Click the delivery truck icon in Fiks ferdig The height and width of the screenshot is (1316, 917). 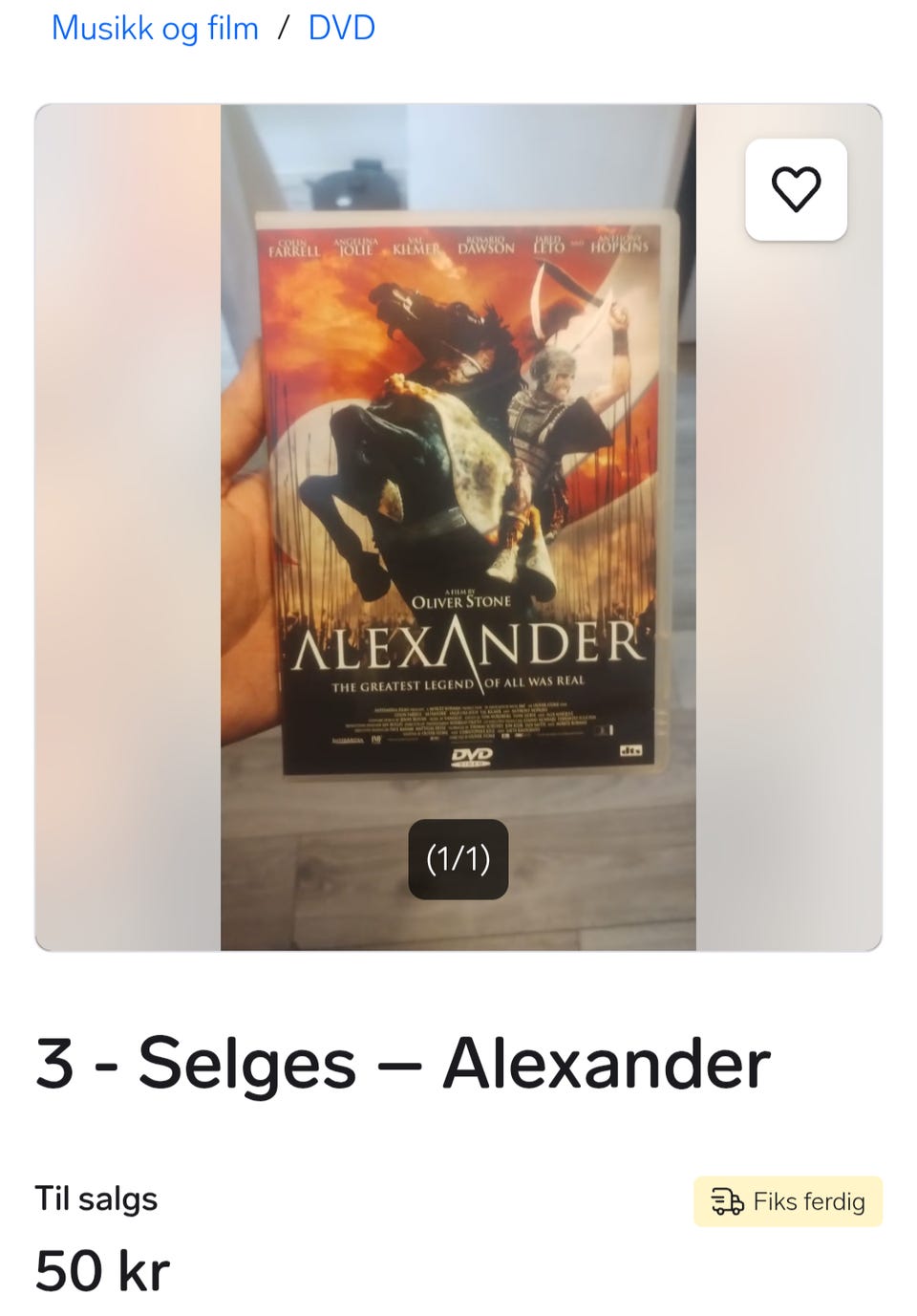pos(727,1201)
